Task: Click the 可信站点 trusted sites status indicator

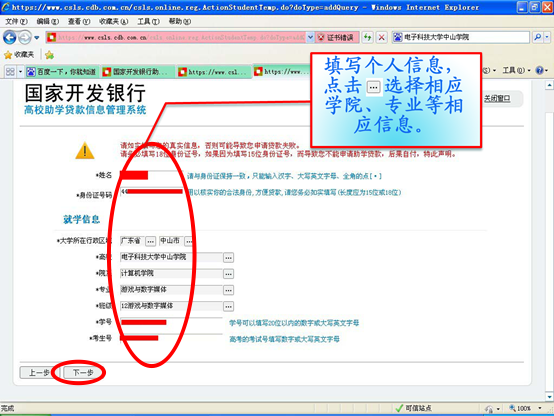Action: coord(413,408)
